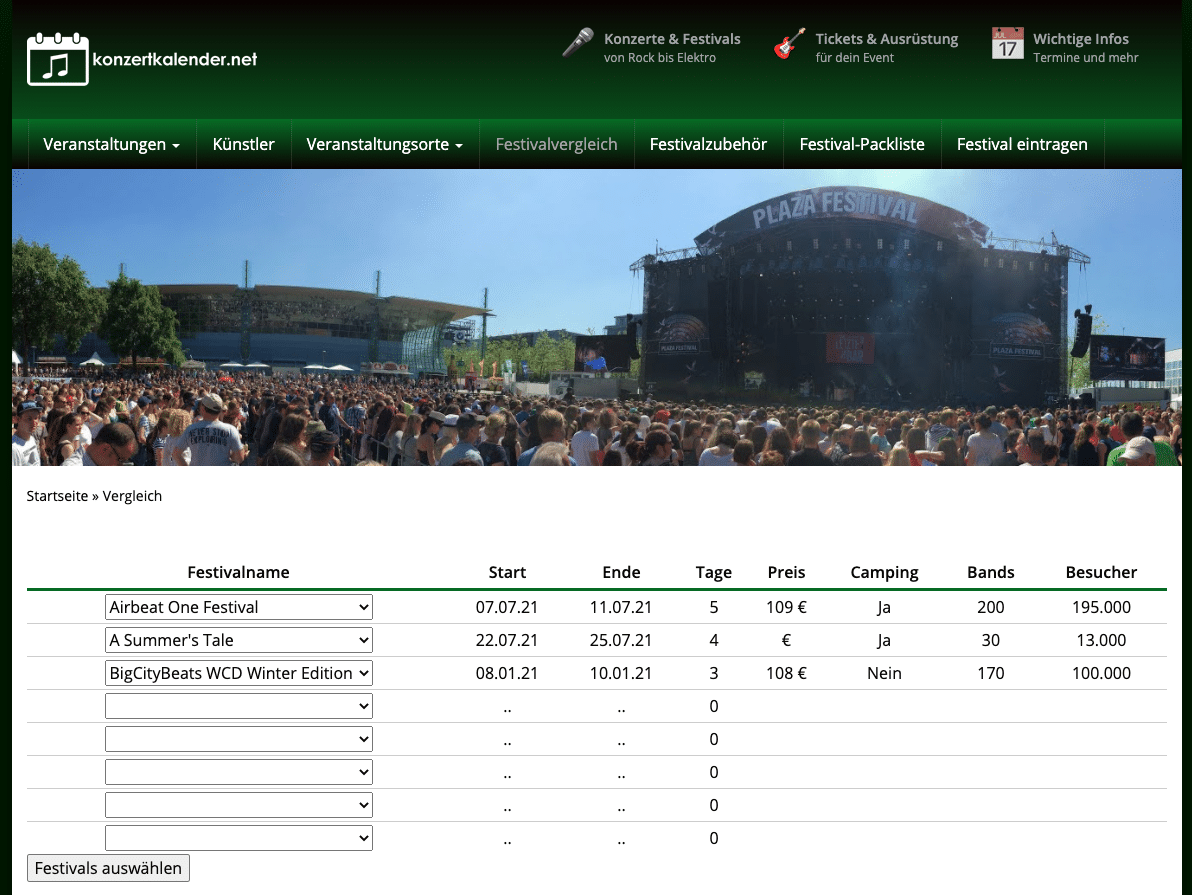Open the Festival-Packliste page

point(862,144)
